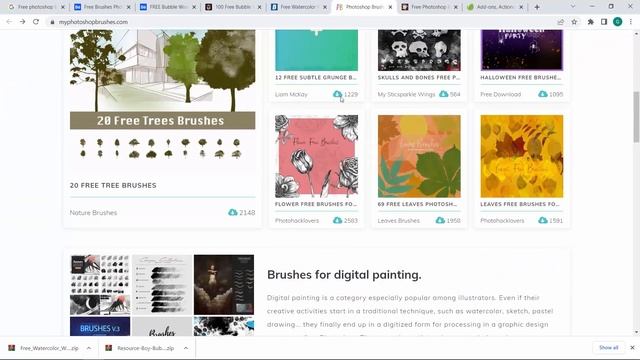Open a new browser tab
640x360 pixels.
coord(537,7)
